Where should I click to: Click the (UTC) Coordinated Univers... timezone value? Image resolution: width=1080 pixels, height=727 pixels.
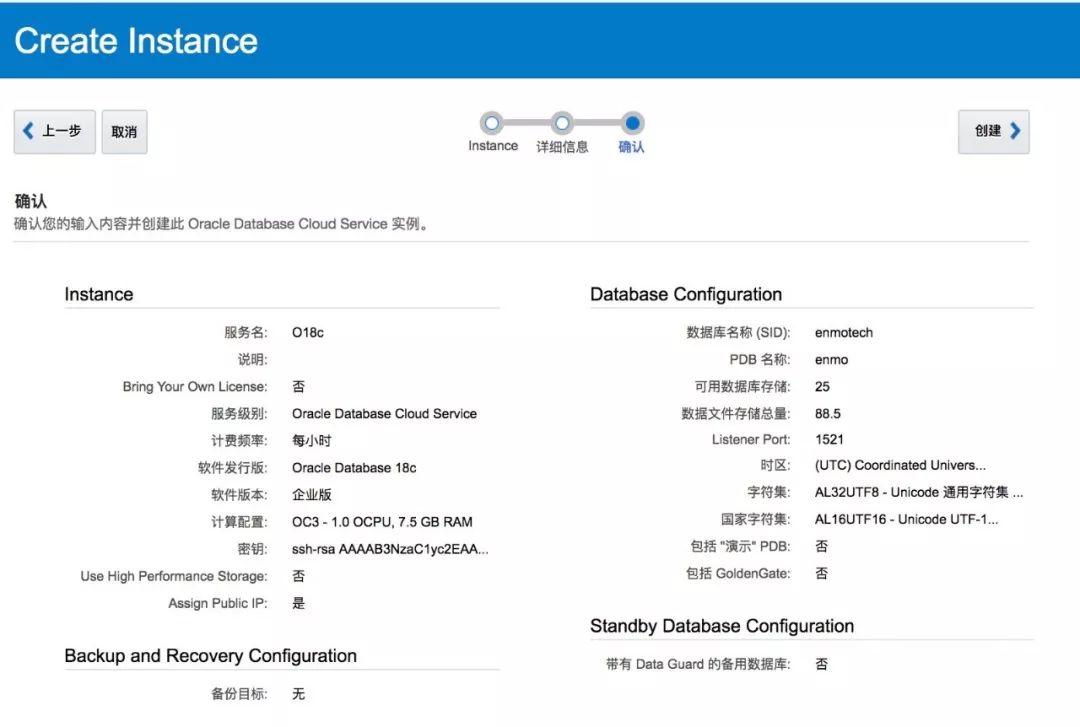pos(900,465)
